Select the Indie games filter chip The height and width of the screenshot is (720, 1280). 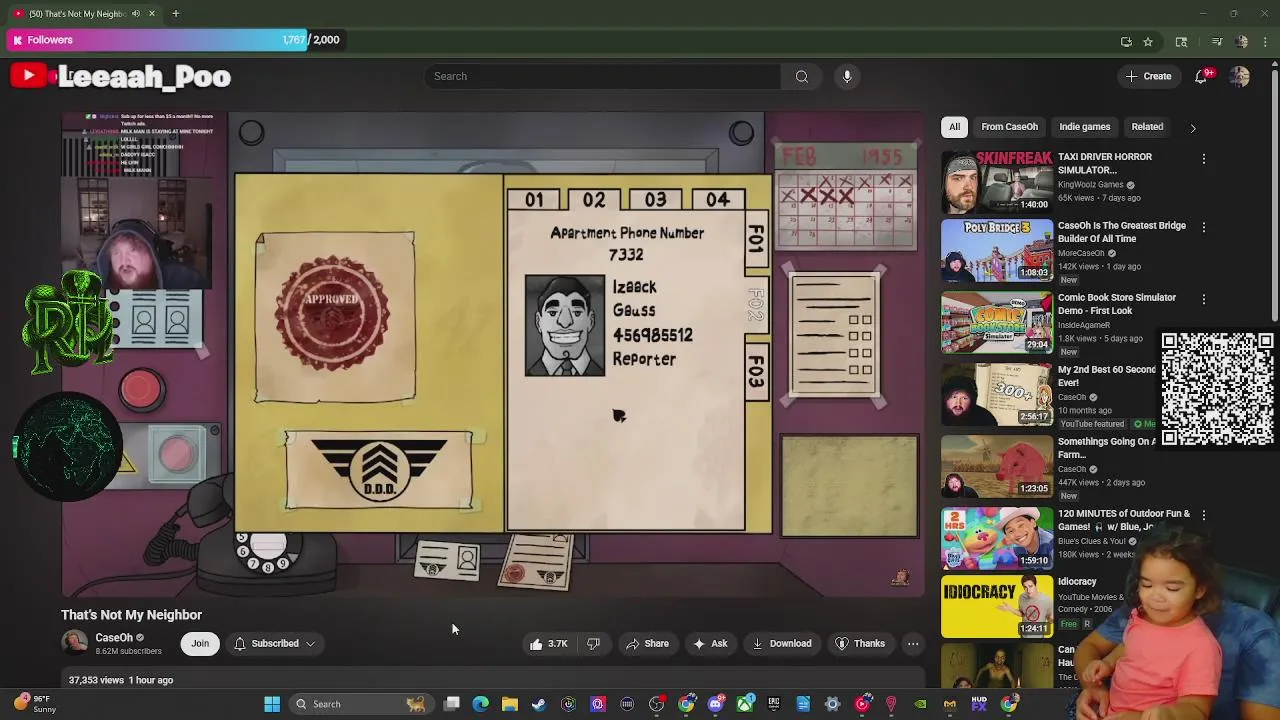tap(1085, 127)
